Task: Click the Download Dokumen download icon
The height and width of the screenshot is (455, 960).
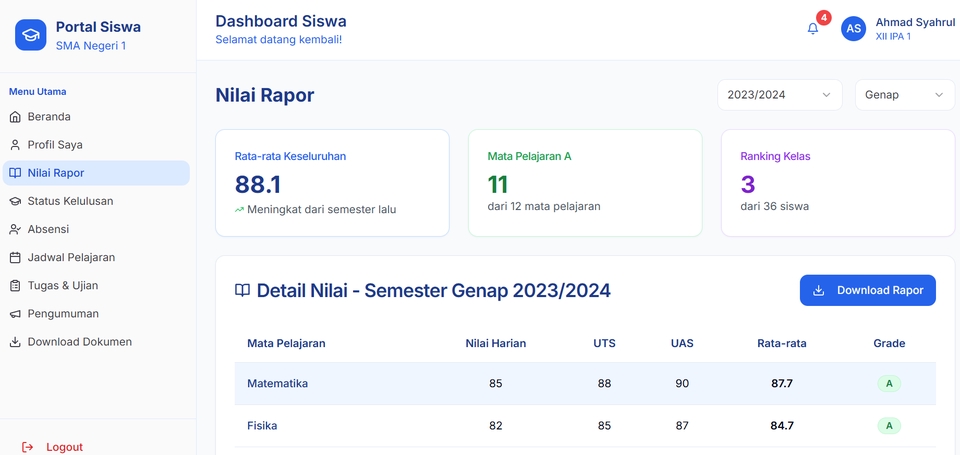Action: coord(15,342)
